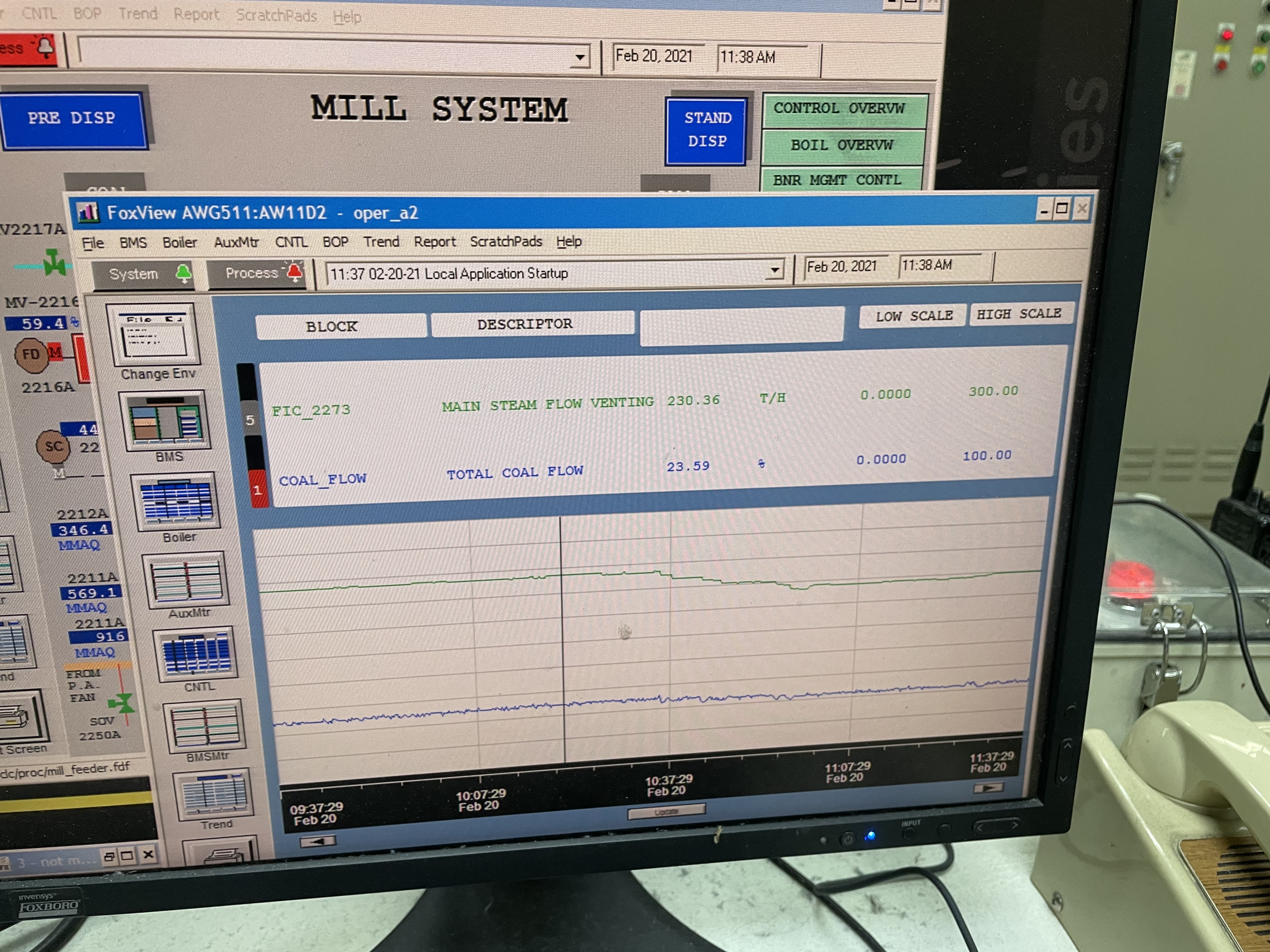Screen dimensions: 1270x952
Task: Open the Trend menu in FoxView
Action: point(381,241)
